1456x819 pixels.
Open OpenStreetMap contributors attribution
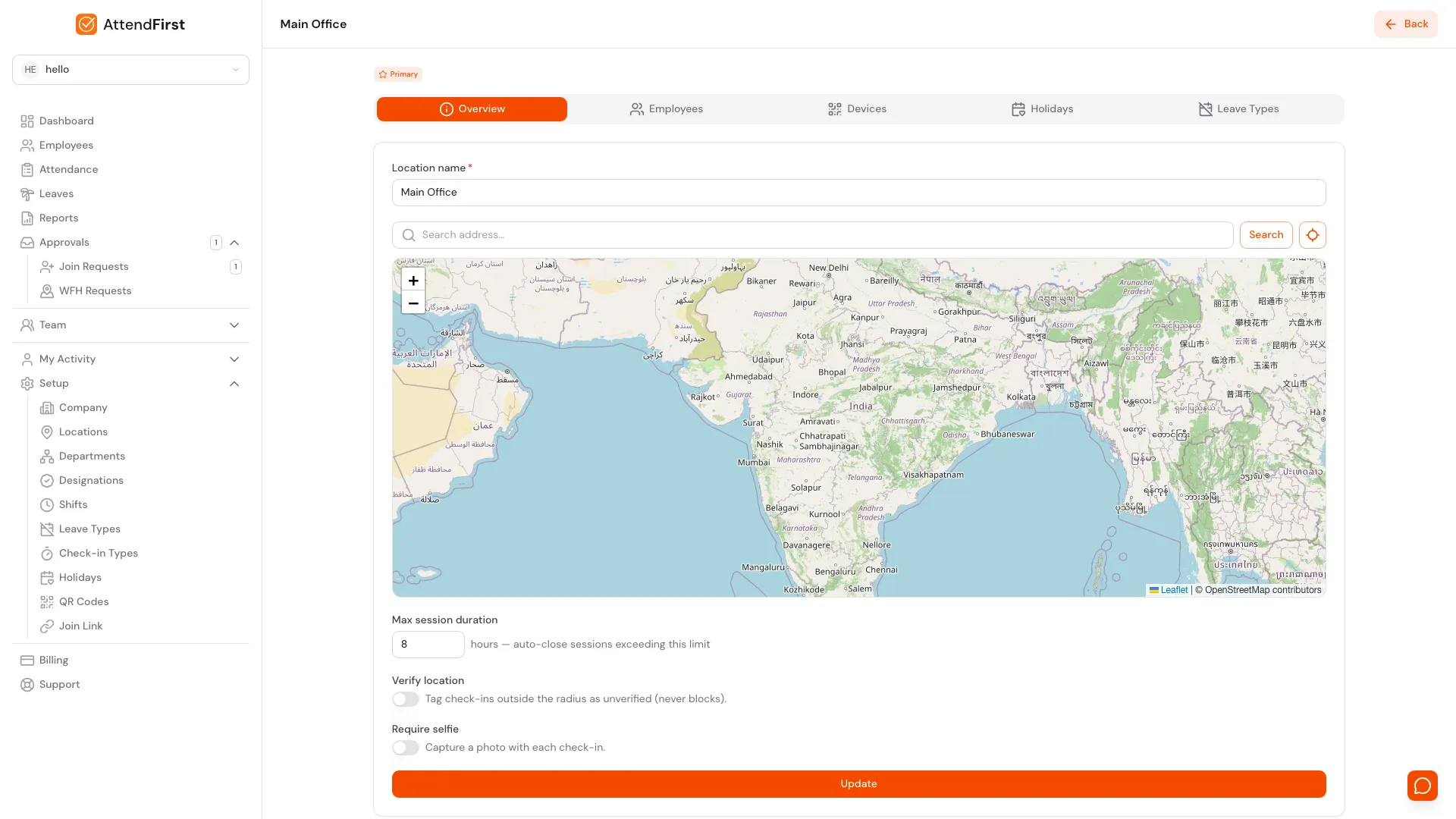coord(1263,590)
